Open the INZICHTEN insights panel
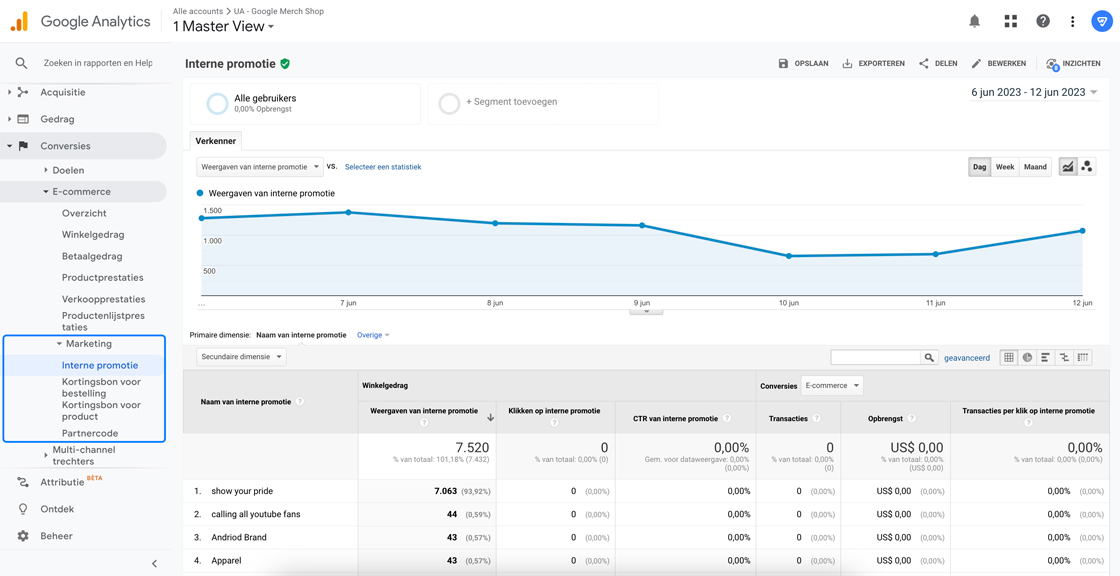The image size is (1120, 576). tap(1073, 64)
